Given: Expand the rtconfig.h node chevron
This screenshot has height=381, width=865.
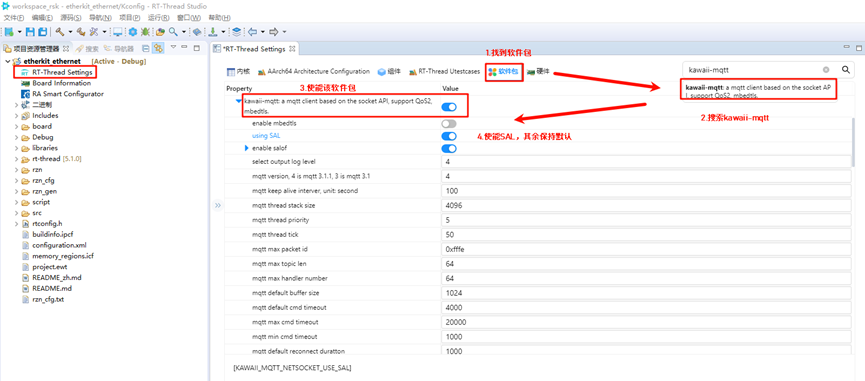Looking at the screenshot, I should coord(16,224).
